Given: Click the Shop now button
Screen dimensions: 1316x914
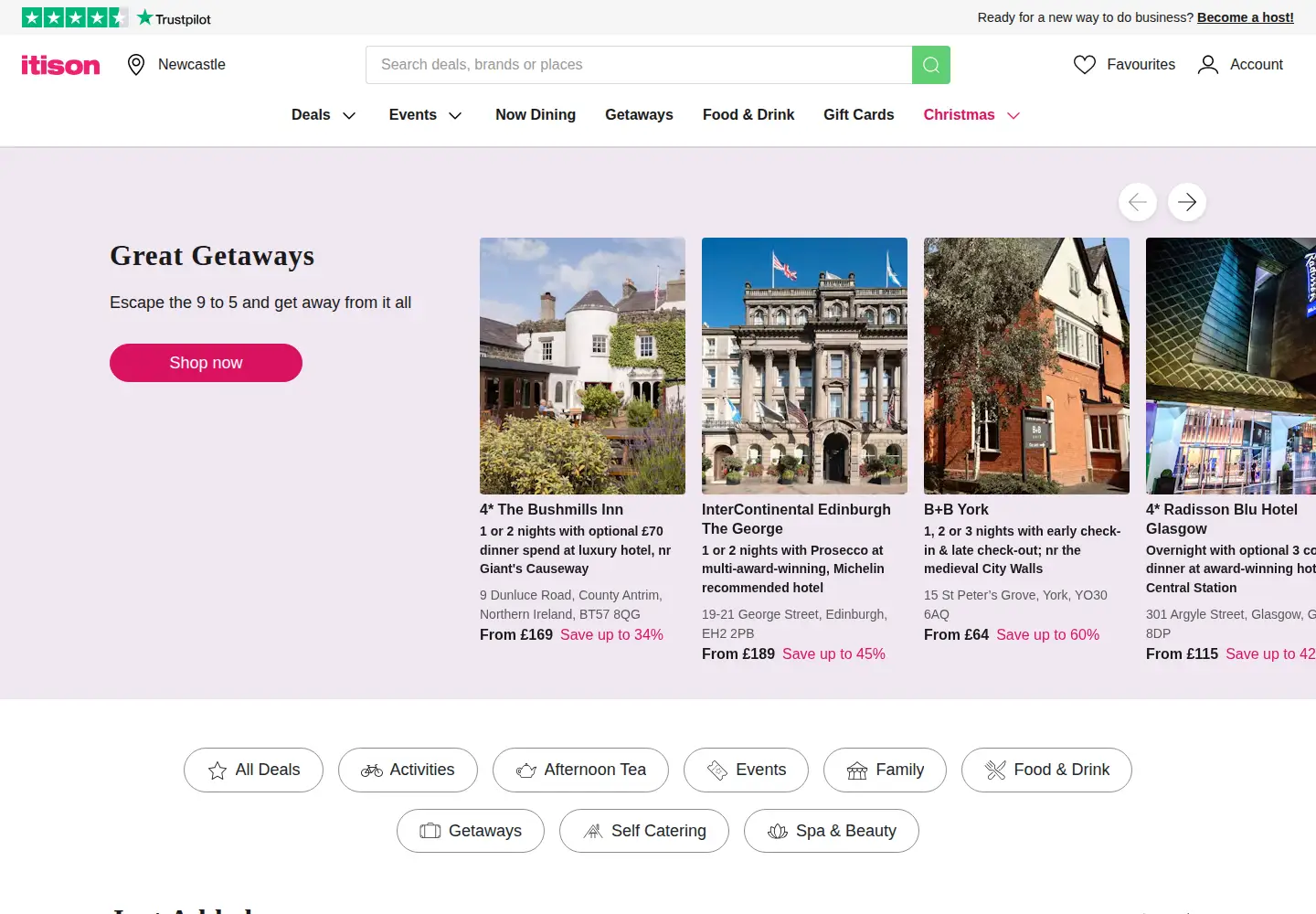Looking at the screenshot, I should pos(206,363).
